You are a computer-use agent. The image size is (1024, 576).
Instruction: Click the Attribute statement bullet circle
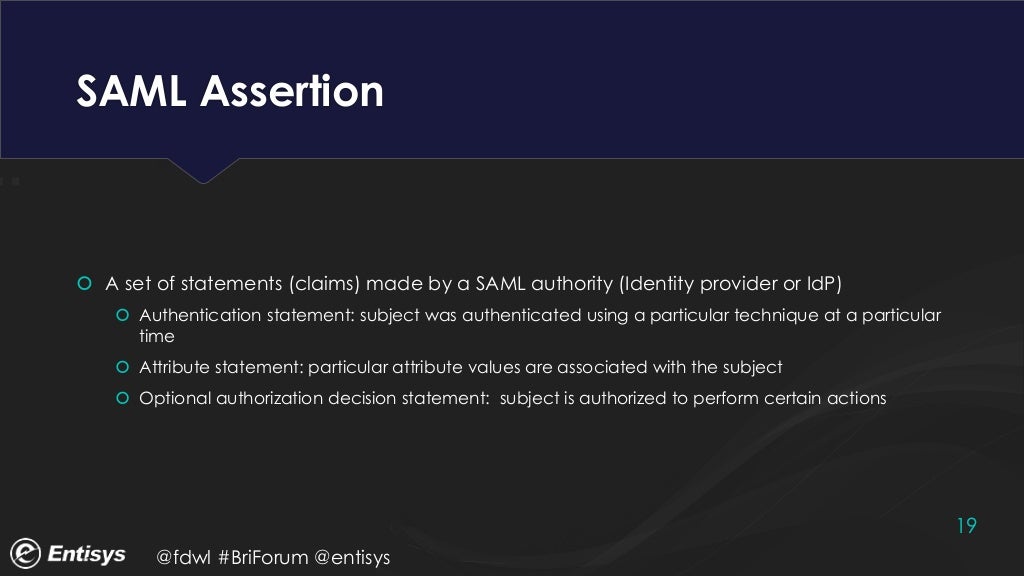[x=122, y=367]
